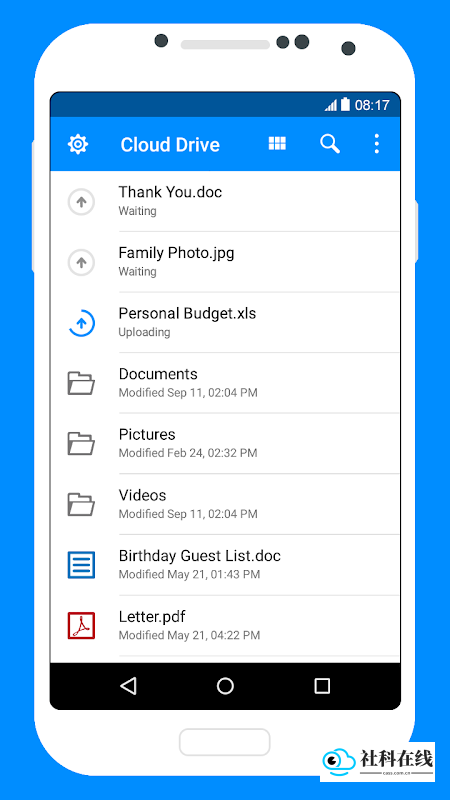Image resolution: width=450 pixels, height=800 pixels.
Task: Tap the Android back navigation button
Action: (129, 686)
